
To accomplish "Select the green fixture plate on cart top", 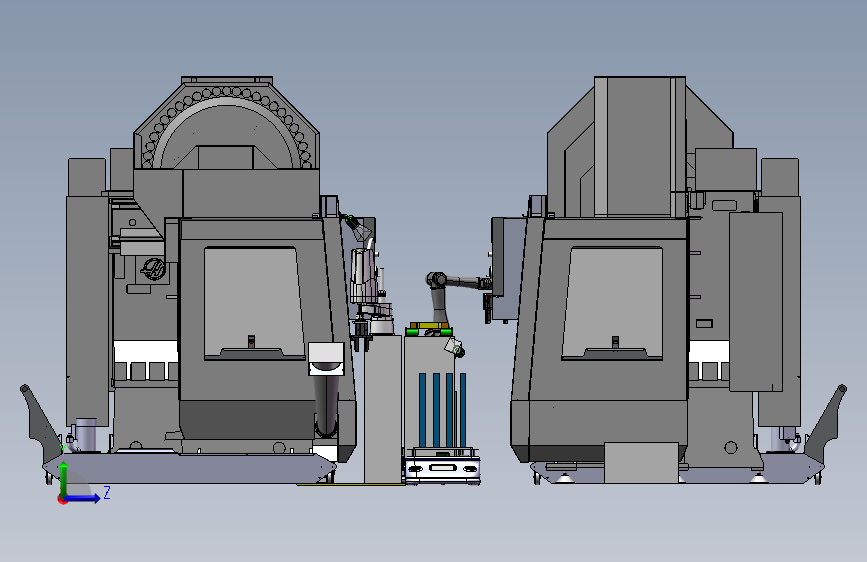I will tap(429, 331).
